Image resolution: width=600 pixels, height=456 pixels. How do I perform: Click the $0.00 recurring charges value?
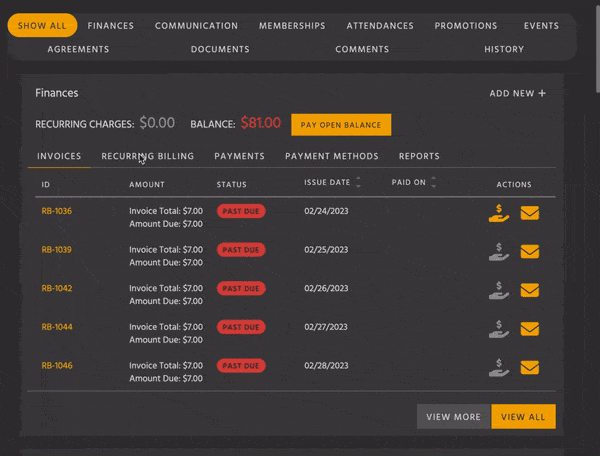[157, 123]
